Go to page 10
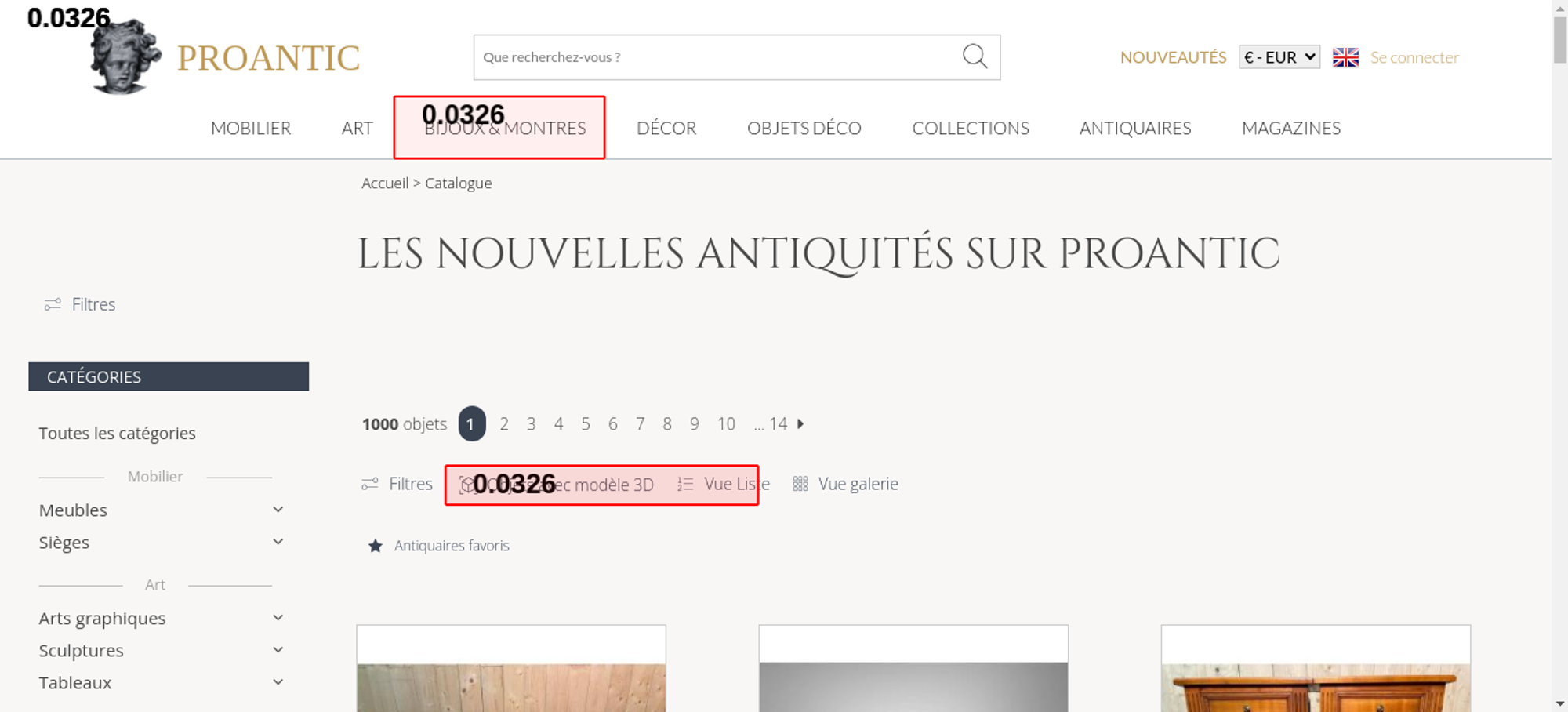 pos(726,424)
